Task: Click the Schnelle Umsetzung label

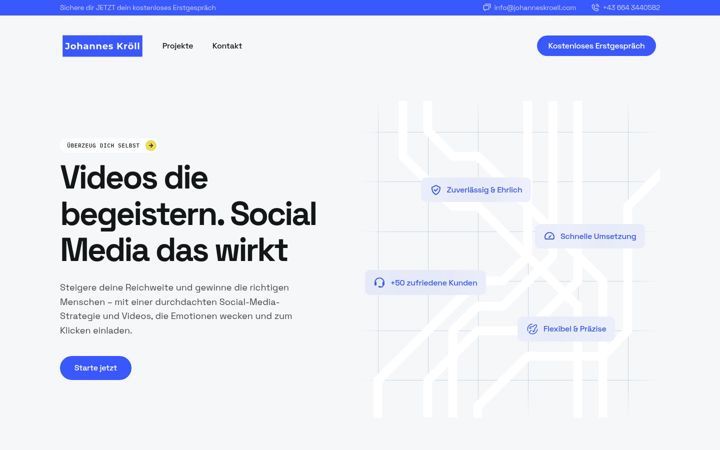Action: [x=598, y=236]
